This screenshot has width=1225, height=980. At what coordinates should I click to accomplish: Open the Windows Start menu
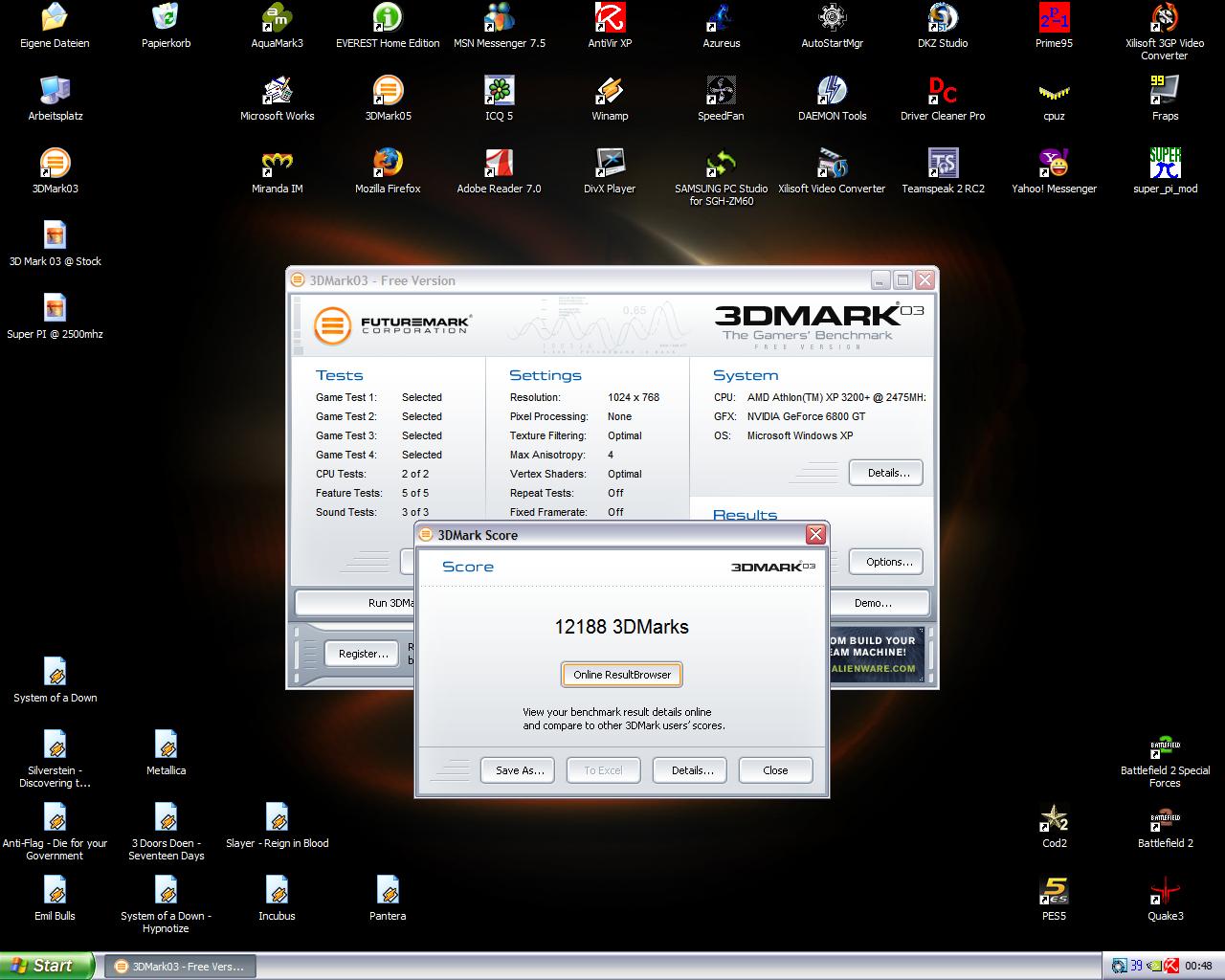[48, 966]
